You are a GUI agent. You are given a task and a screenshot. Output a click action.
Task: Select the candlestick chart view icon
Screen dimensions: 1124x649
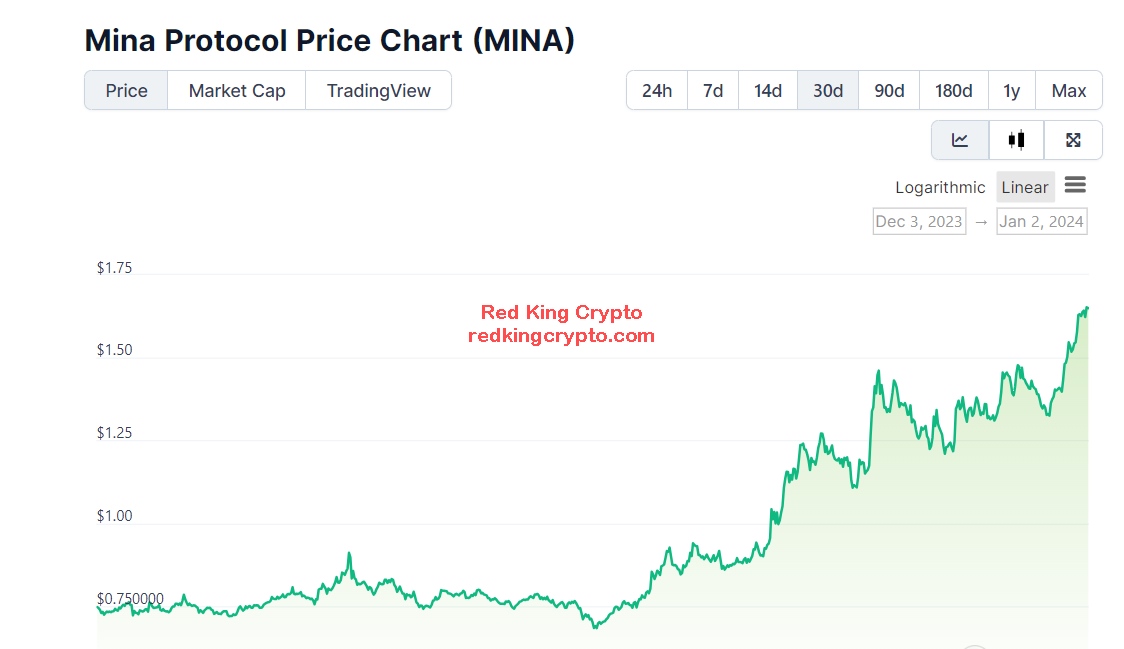click(1016, 140)
